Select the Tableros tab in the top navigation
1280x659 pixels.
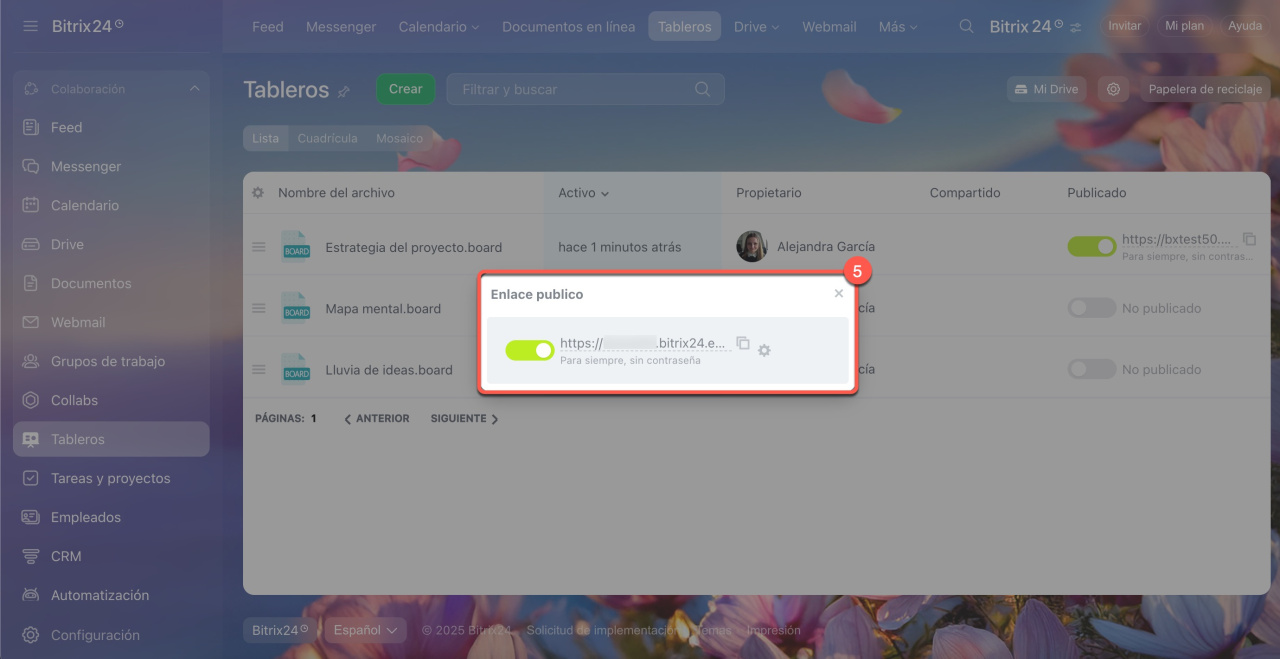[x=685, y=27]
